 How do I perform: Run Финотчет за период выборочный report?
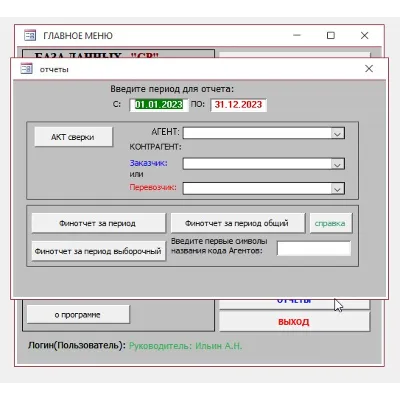(x=98, y=251)
